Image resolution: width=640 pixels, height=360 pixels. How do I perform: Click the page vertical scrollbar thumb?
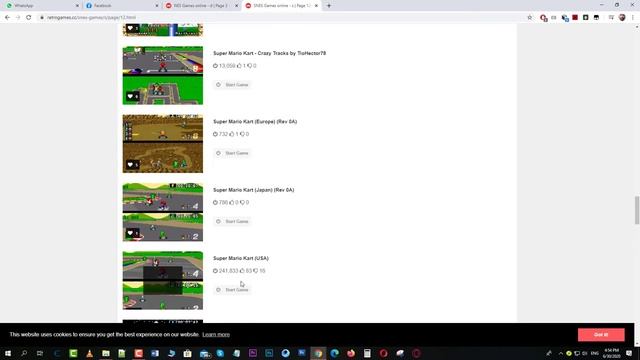click(637, 210)
